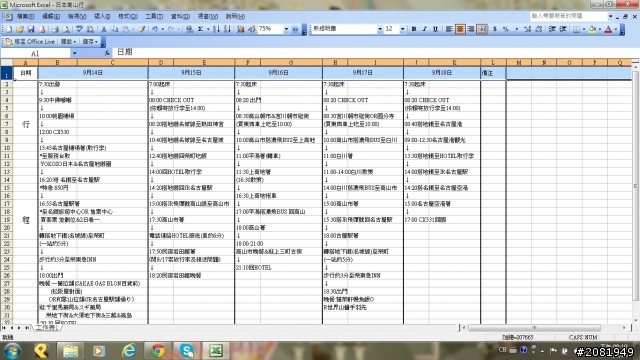
Task: Open the 資料(D) menu
Action: coord(180,17)
